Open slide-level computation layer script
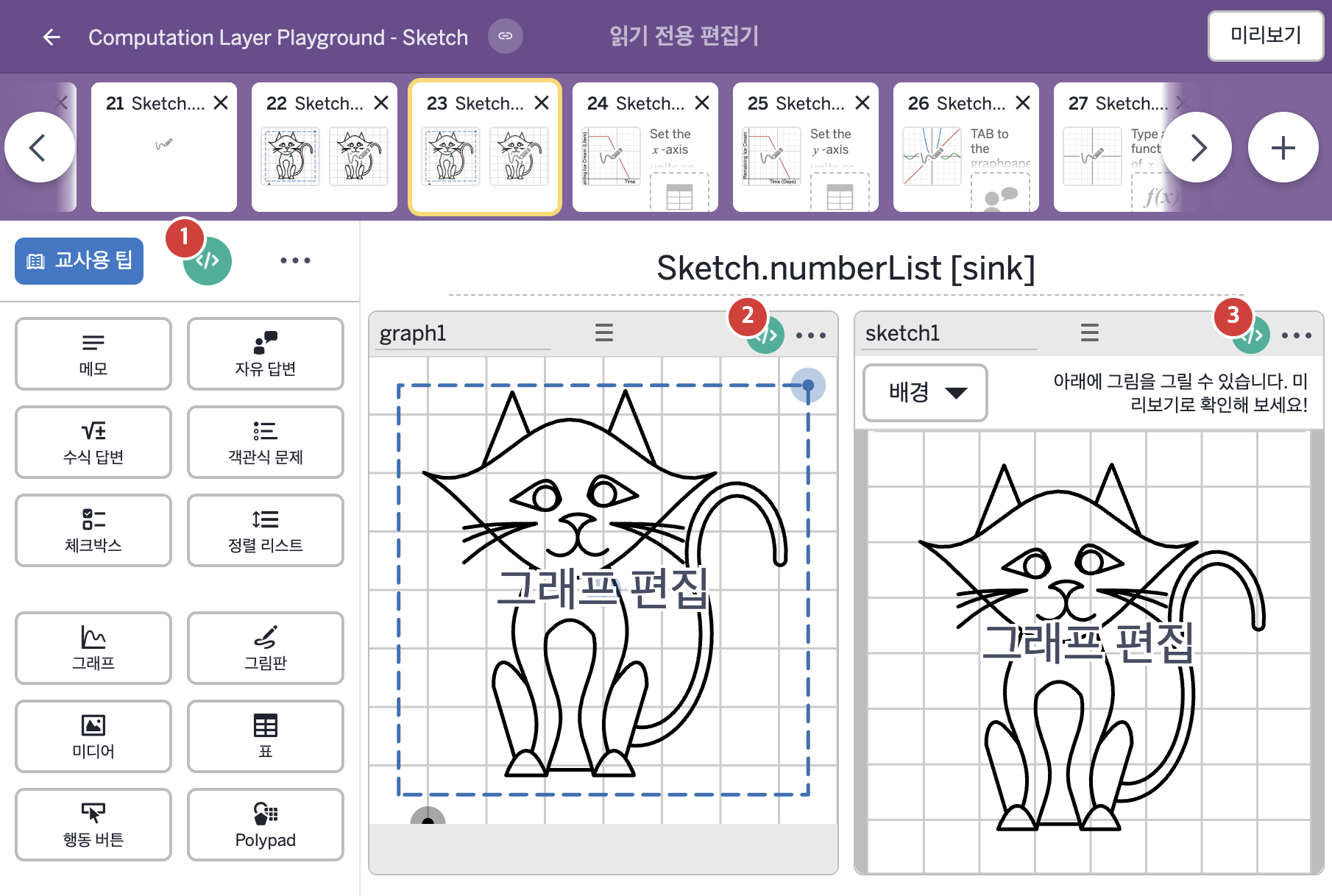Screen dimensions: 1332x896 coord(208,260)
